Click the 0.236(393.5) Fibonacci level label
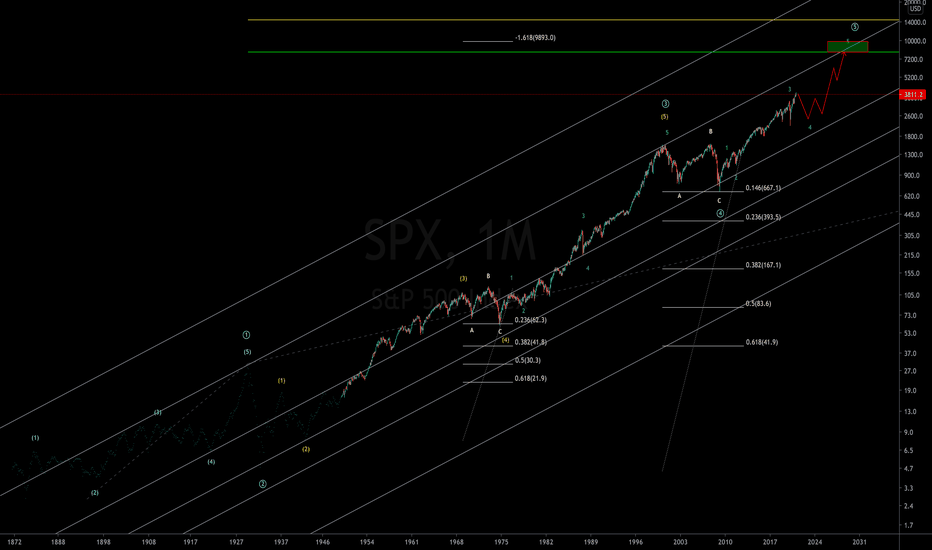932x550 pixels. coord(763,217)
